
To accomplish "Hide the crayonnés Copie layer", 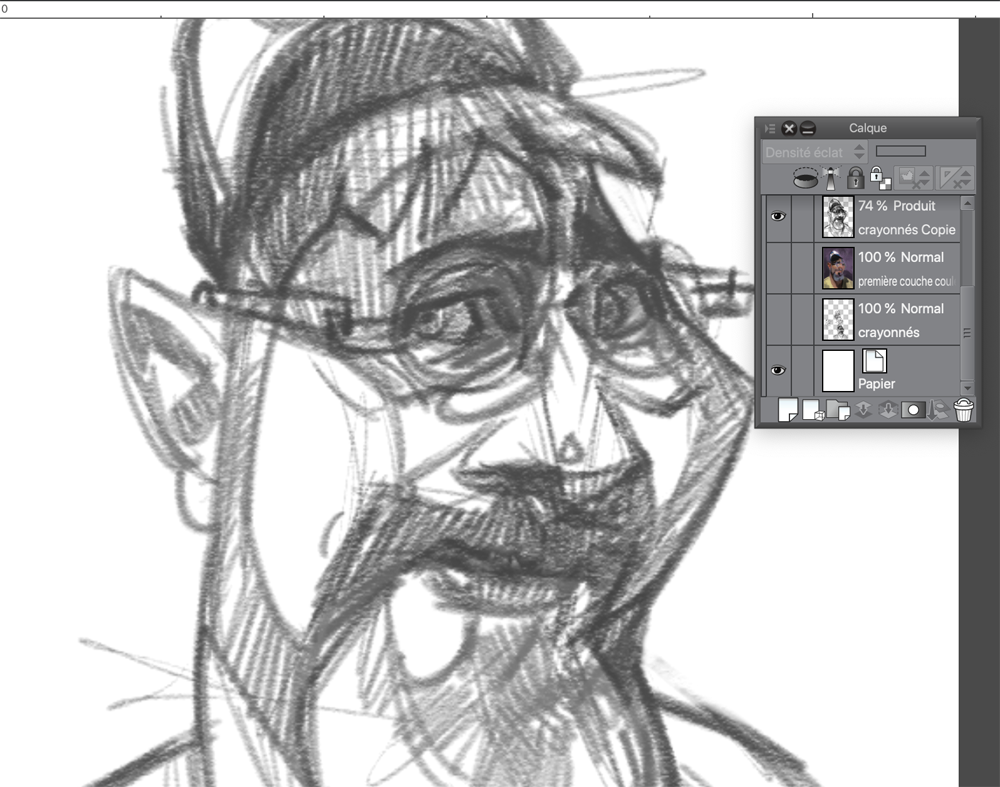I will click(x=777, y=216).
